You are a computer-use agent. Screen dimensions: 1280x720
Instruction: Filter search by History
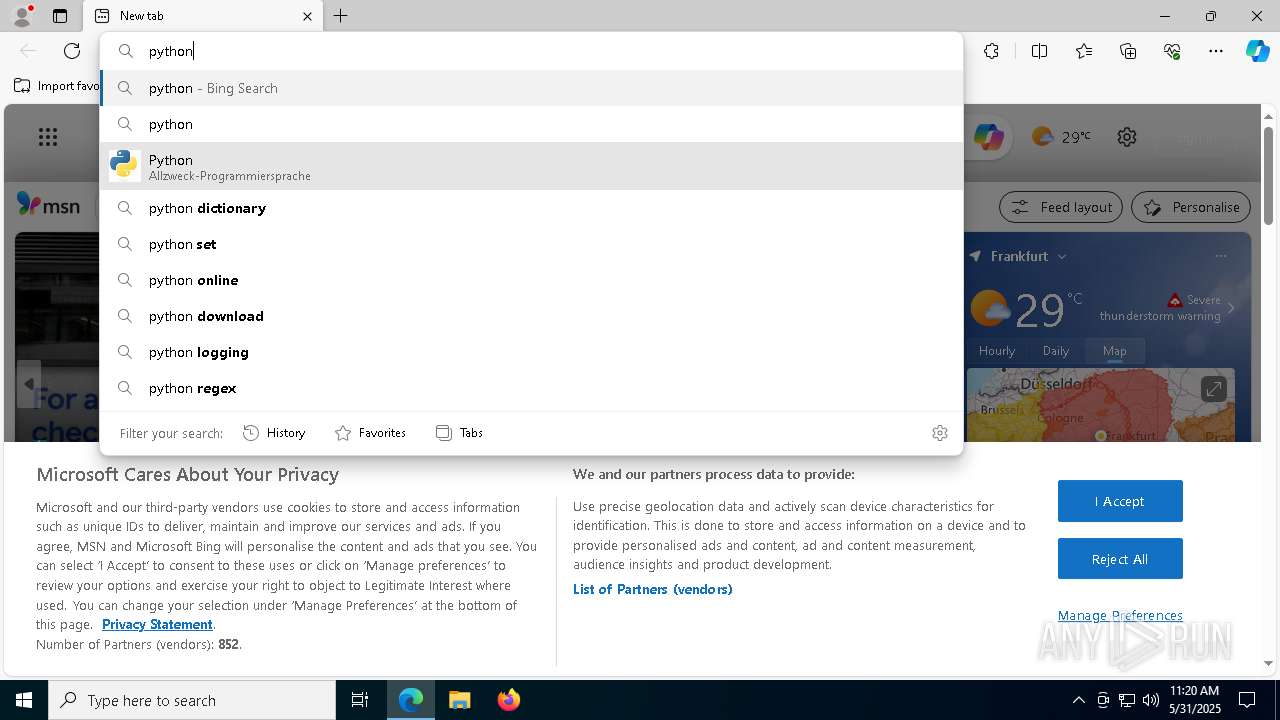(x=274, y=433)
